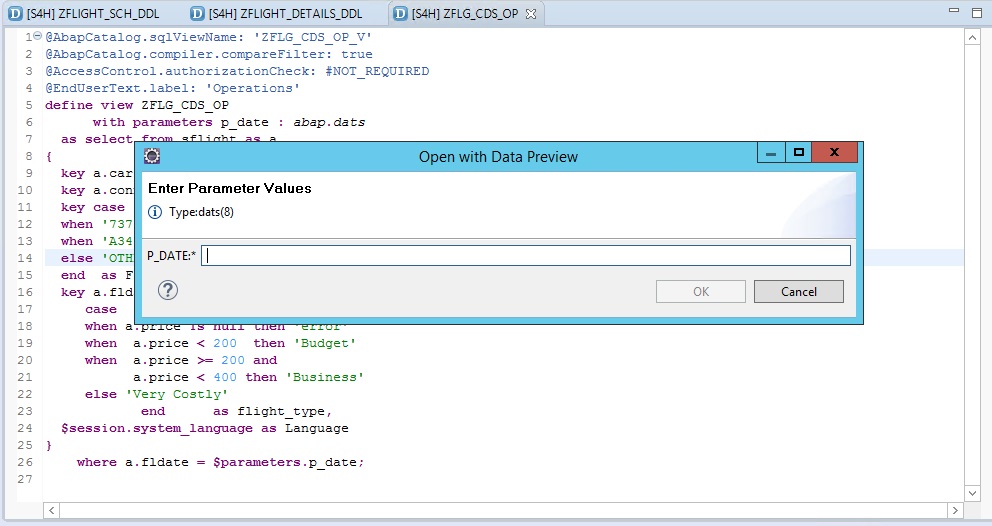Click 'abap.dats' type on line 6

pos(329,122)
